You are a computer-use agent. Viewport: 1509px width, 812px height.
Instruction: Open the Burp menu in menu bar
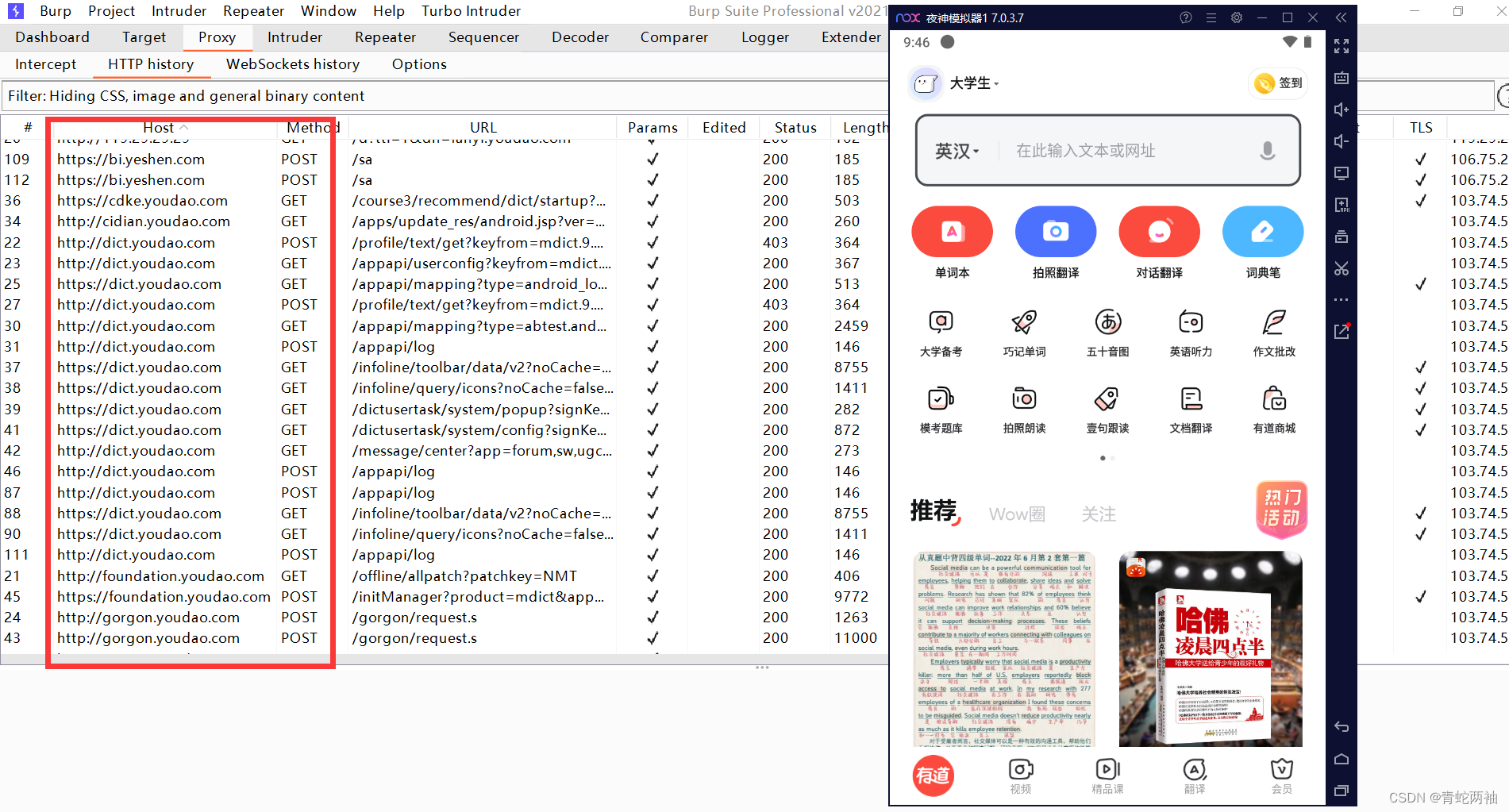tap(55, 11)
